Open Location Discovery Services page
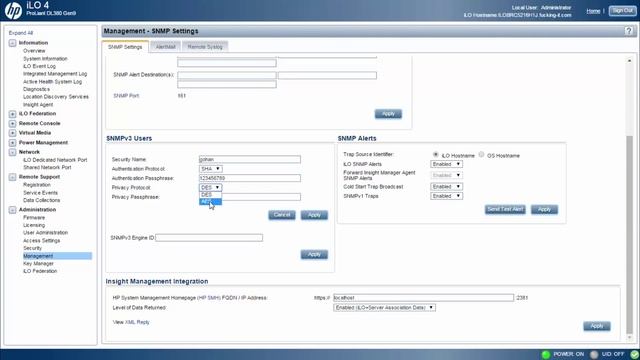 coord(56,97)
